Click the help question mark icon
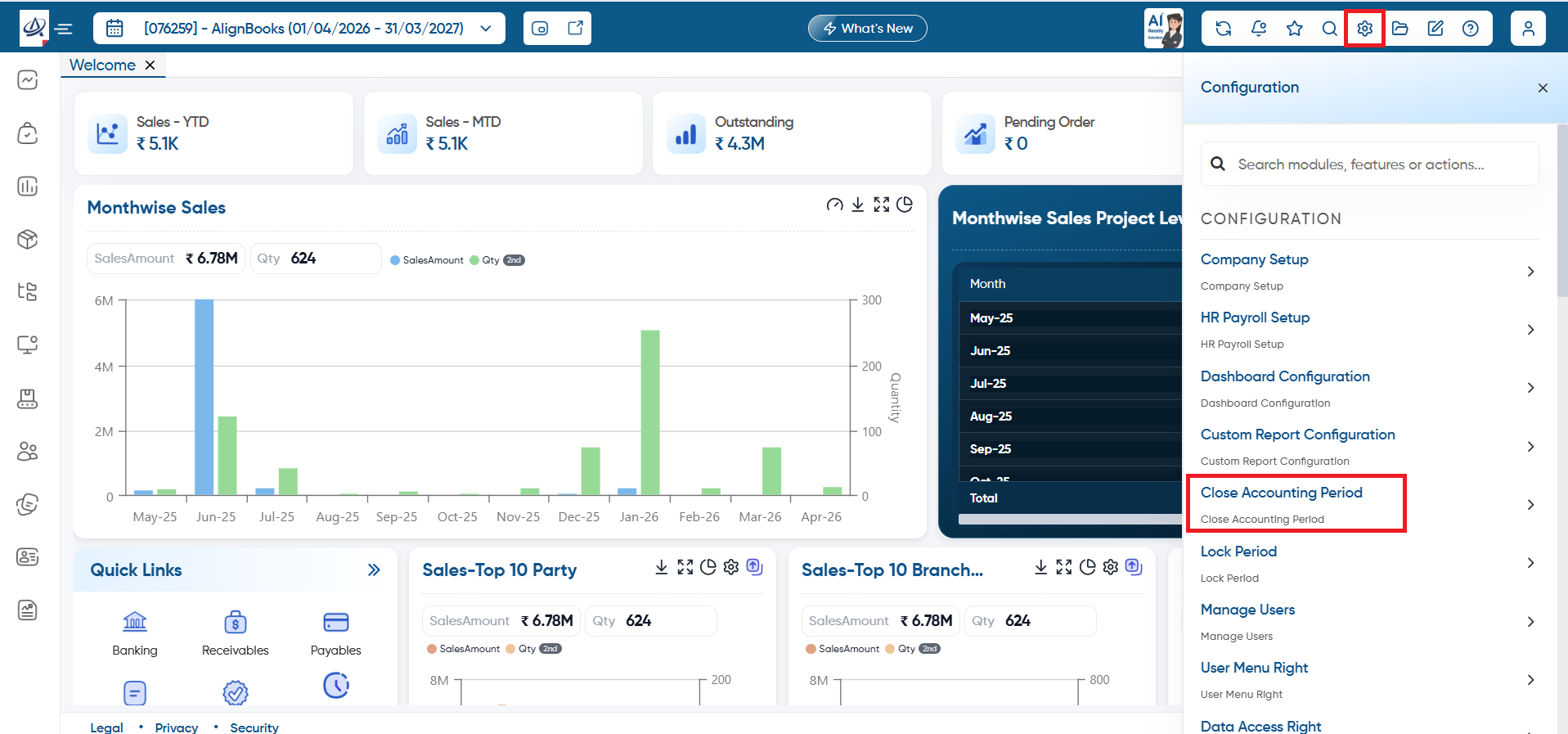1568x734 pixels. pos(1471,29)
